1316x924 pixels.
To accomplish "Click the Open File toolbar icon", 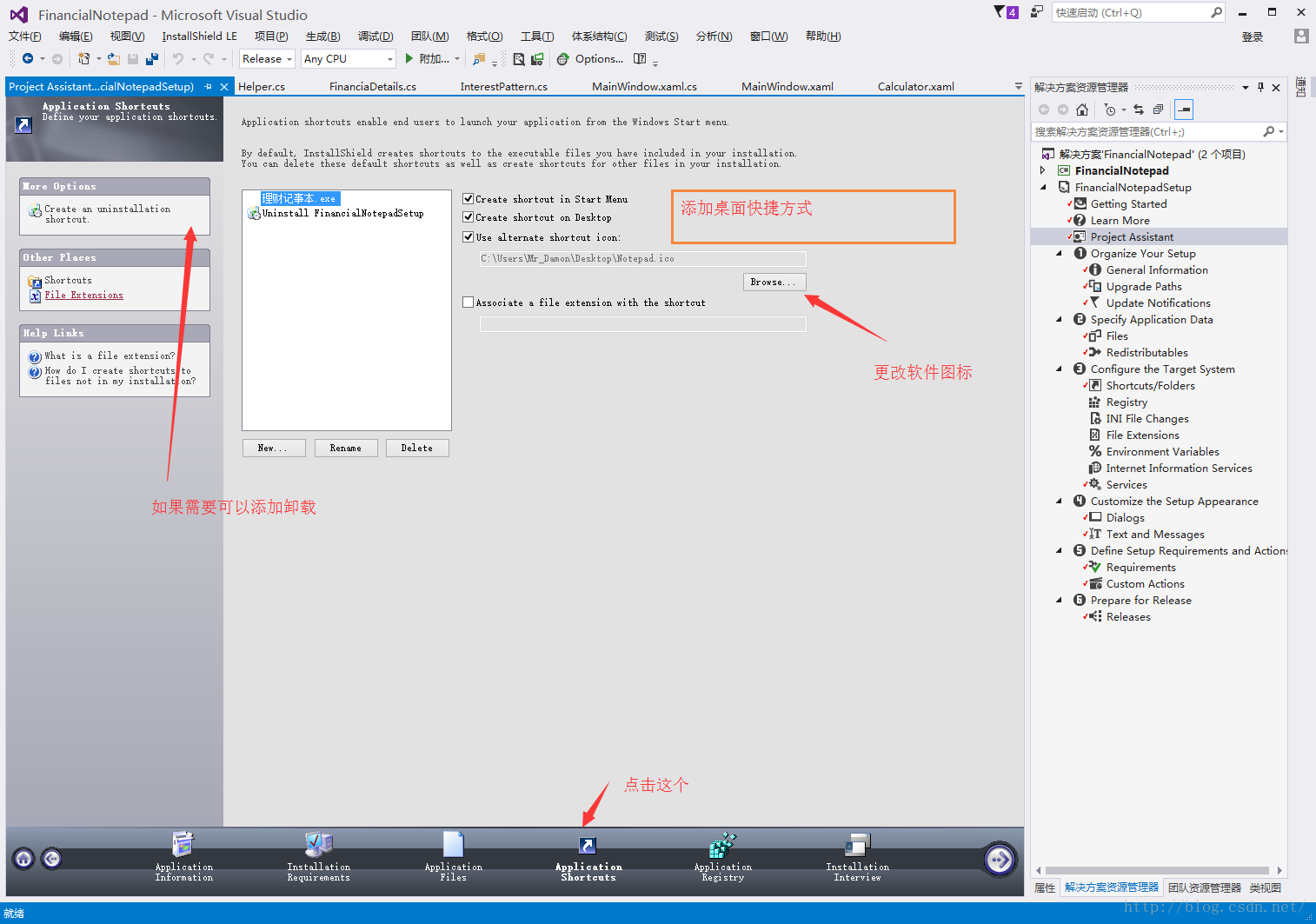I will [114, 59].
